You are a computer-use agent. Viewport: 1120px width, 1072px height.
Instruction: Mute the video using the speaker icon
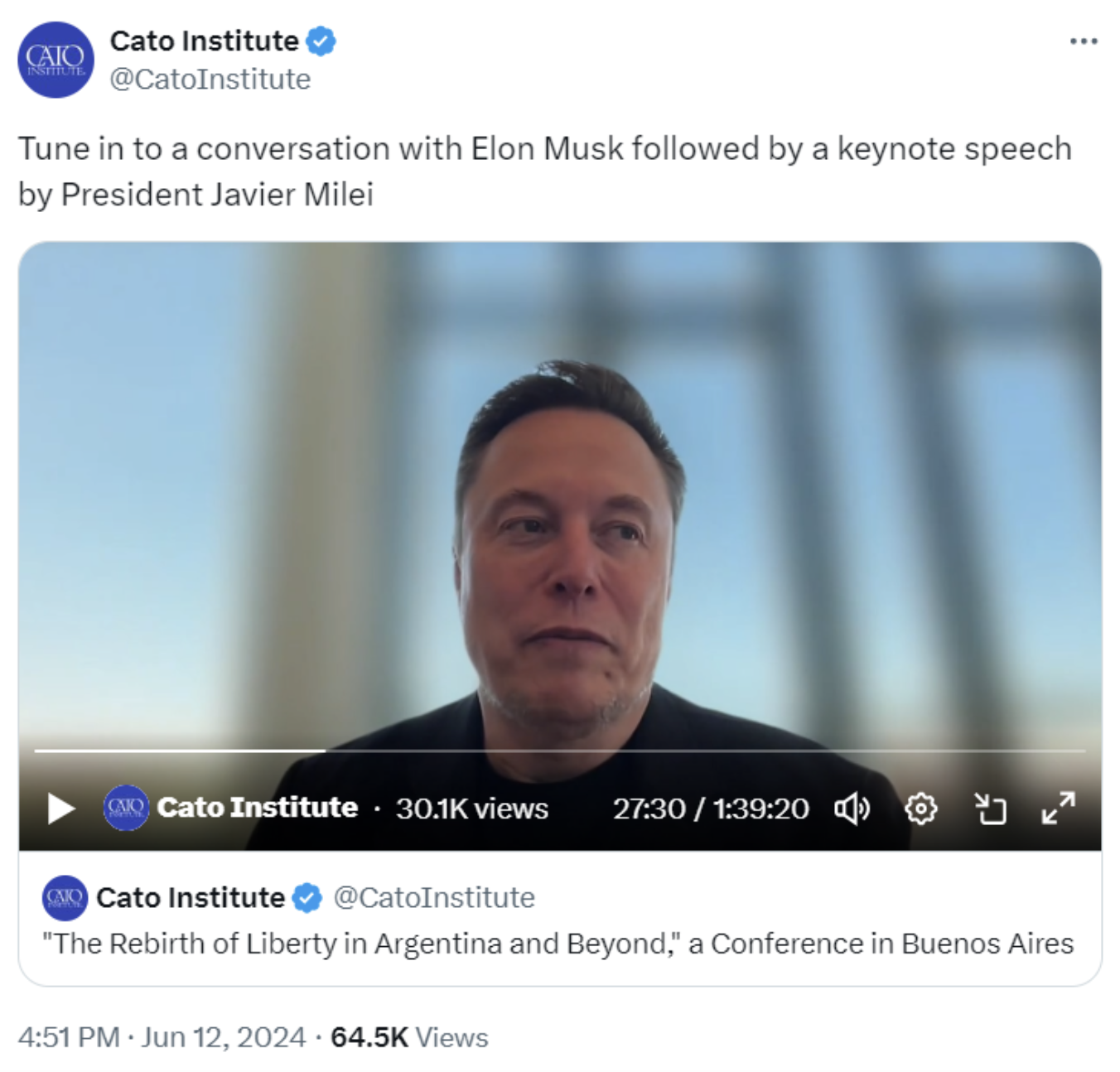click(x=852, y=808)
